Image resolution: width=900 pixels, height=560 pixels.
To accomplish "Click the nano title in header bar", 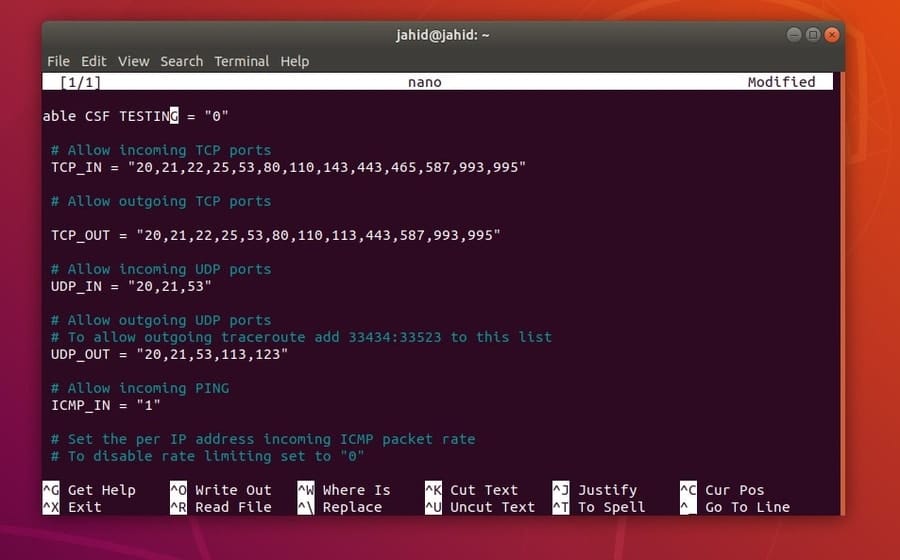I will [425, 82].
